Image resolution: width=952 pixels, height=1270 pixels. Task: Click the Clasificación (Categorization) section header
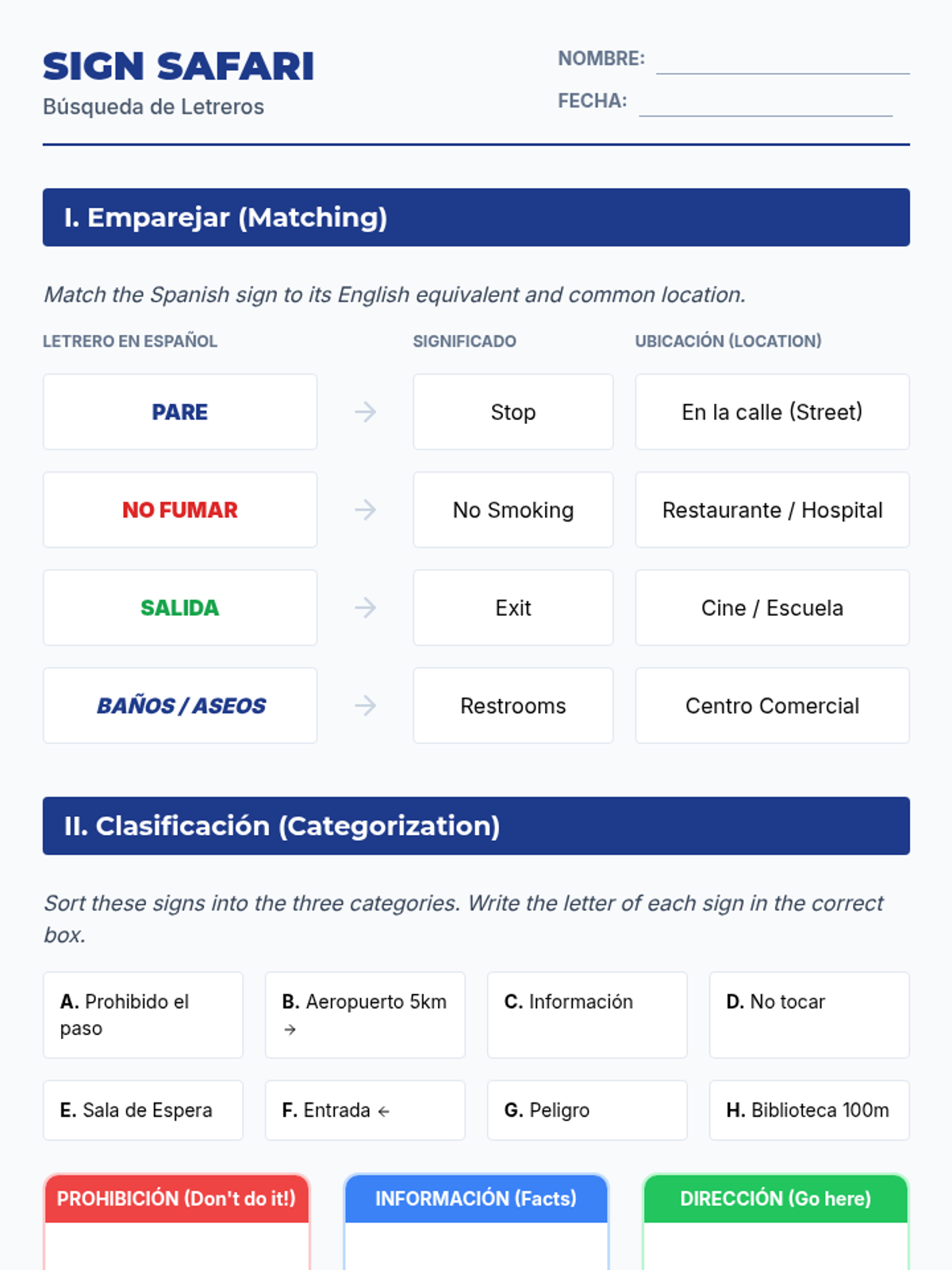point(476,825)
